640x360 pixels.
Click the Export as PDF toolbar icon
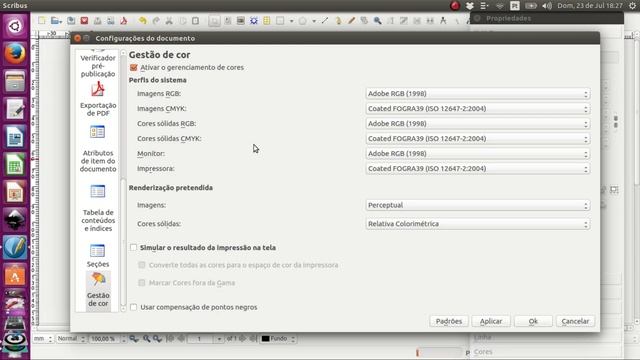click(124, 20)
